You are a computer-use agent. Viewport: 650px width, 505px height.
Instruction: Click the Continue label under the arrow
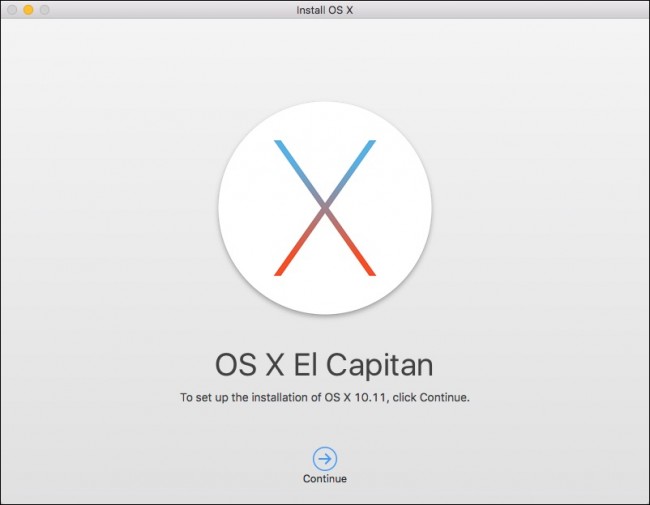[x=325, y=478]
